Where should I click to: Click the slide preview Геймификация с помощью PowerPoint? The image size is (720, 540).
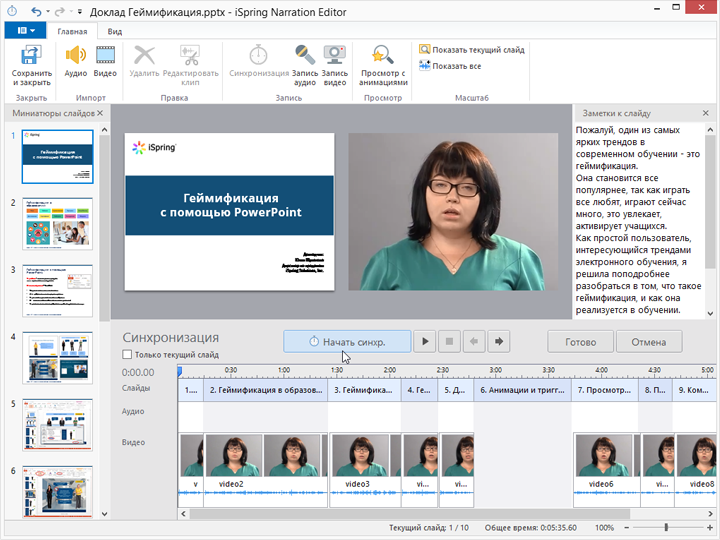click(229, 212)
